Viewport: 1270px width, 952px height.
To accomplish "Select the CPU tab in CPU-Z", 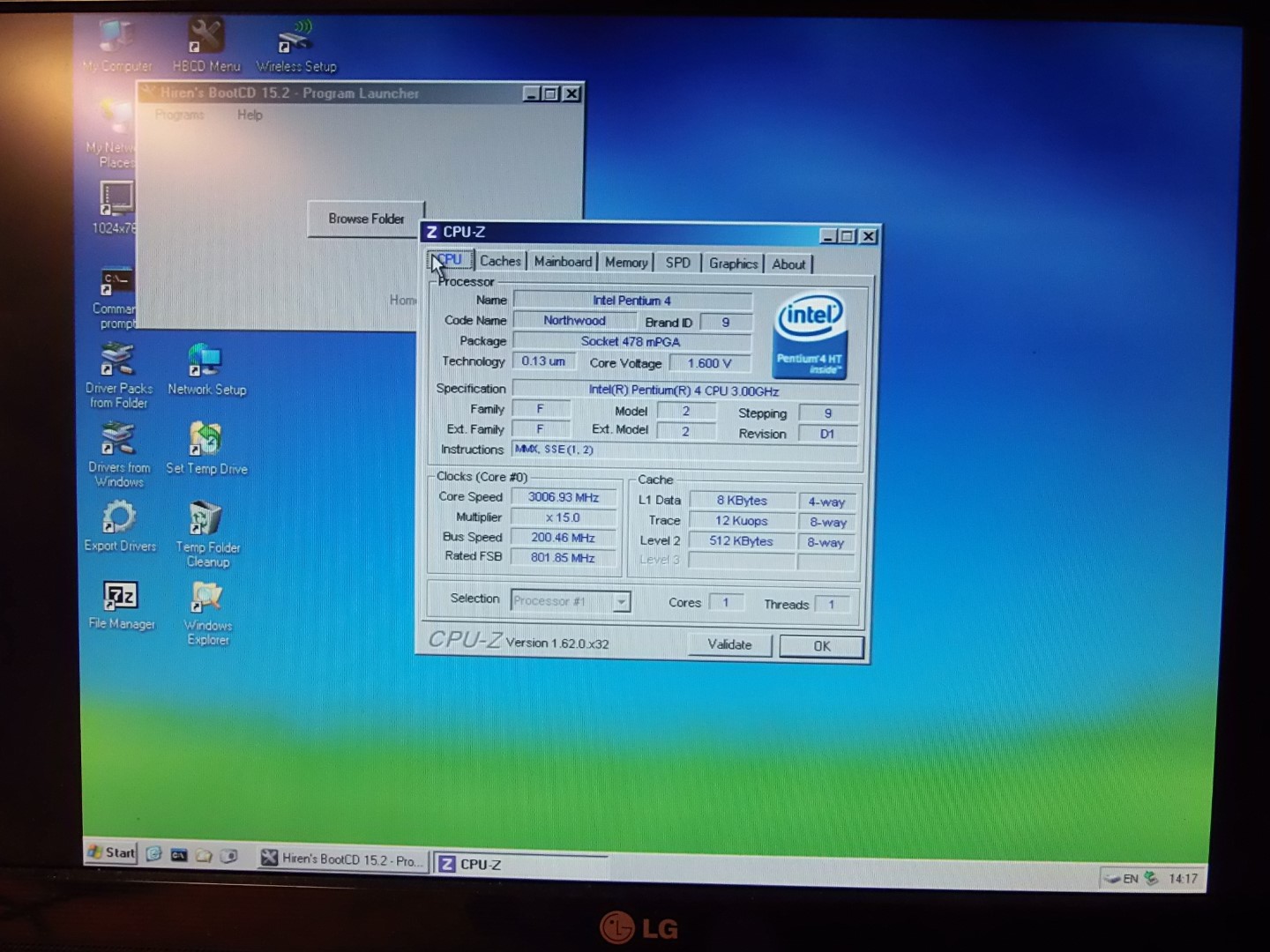I will (450, 260).
